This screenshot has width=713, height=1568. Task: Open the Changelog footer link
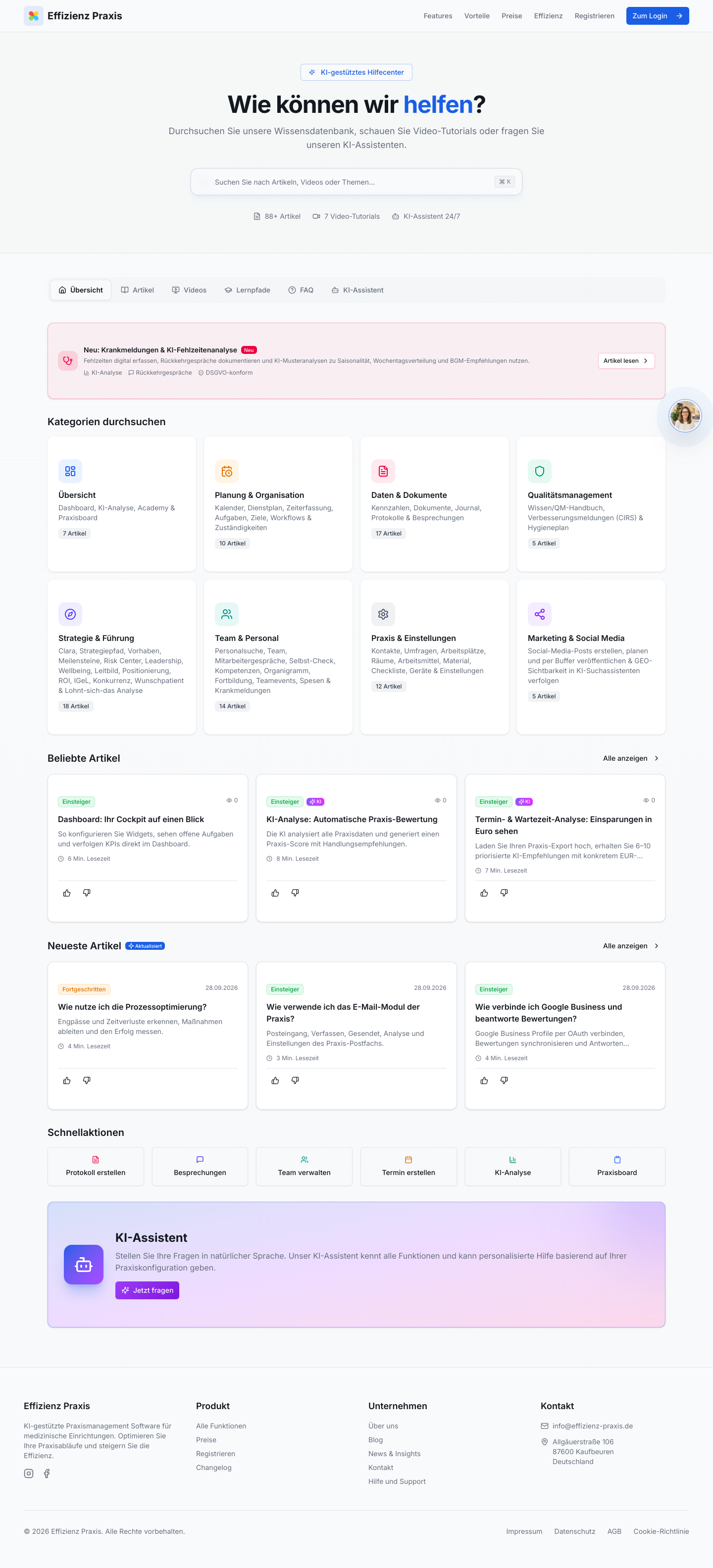click(214, 1468)
